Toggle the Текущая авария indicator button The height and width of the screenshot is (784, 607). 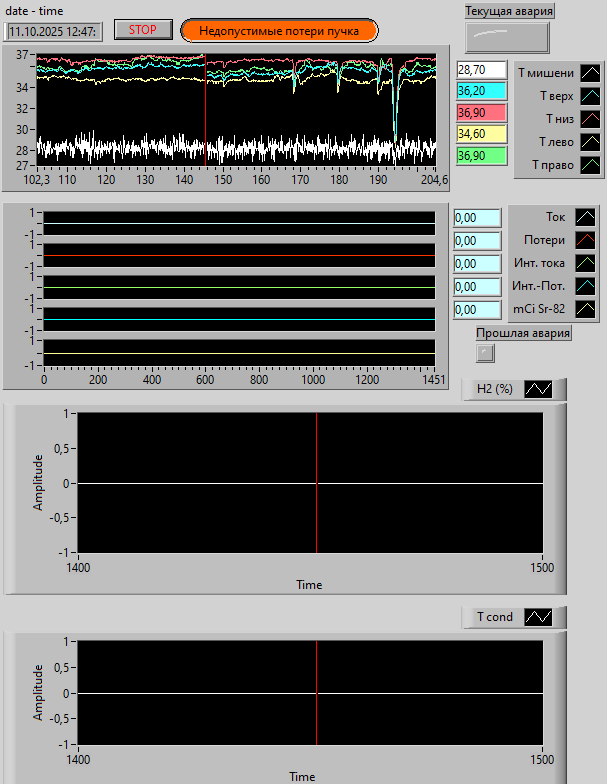507,37
